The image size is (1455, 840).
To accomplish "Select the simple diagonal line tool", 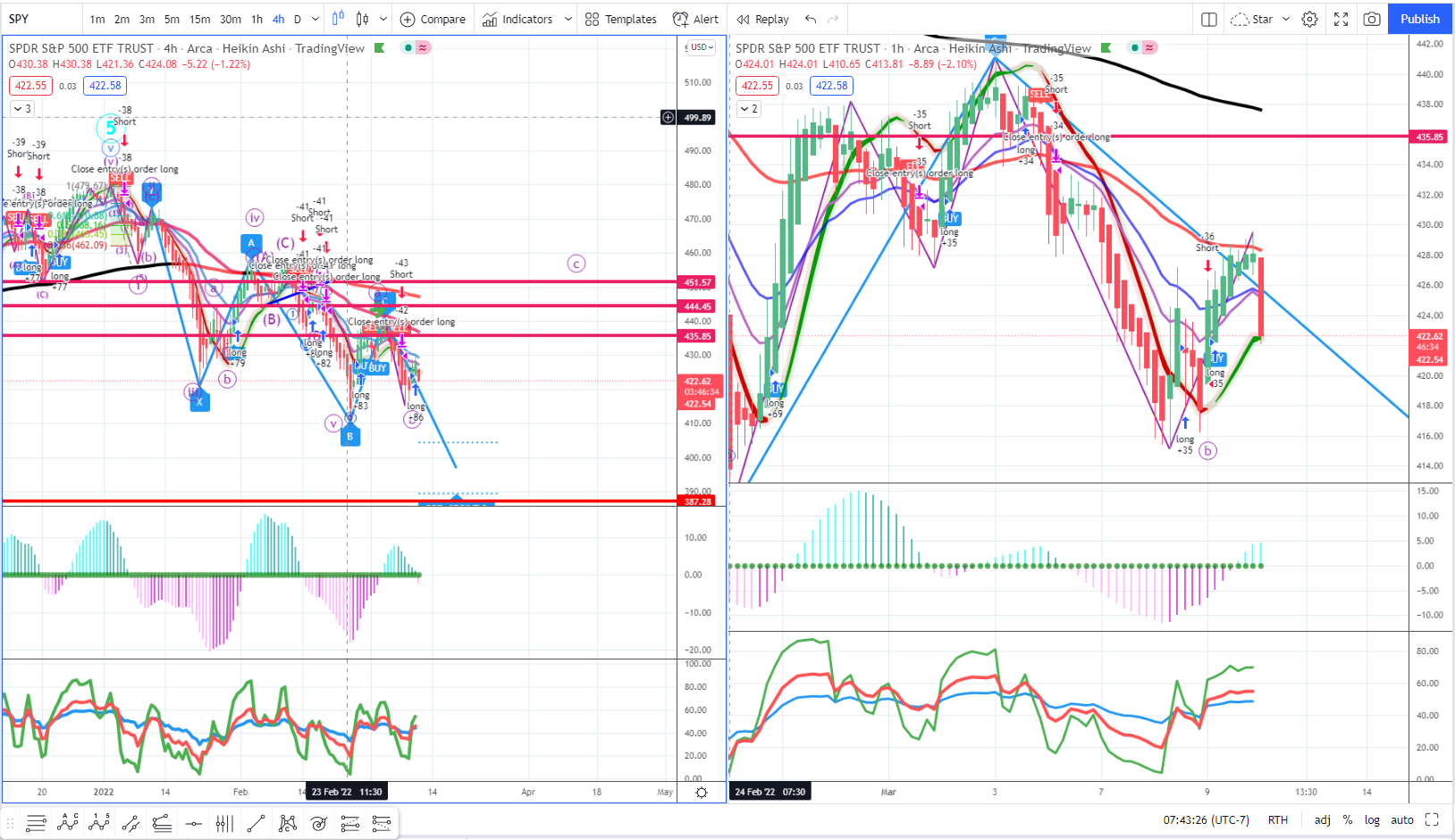I will click(x=256, y=823).
